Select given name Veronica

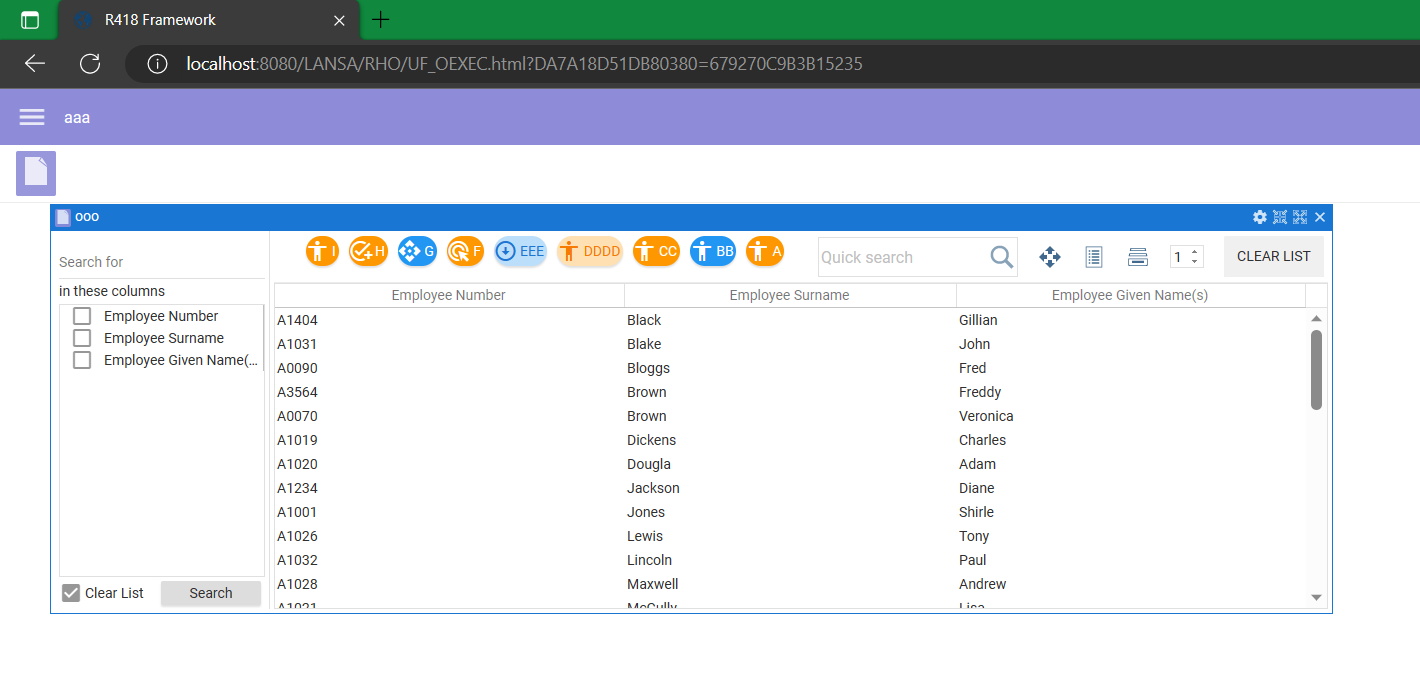coord(986,416)
